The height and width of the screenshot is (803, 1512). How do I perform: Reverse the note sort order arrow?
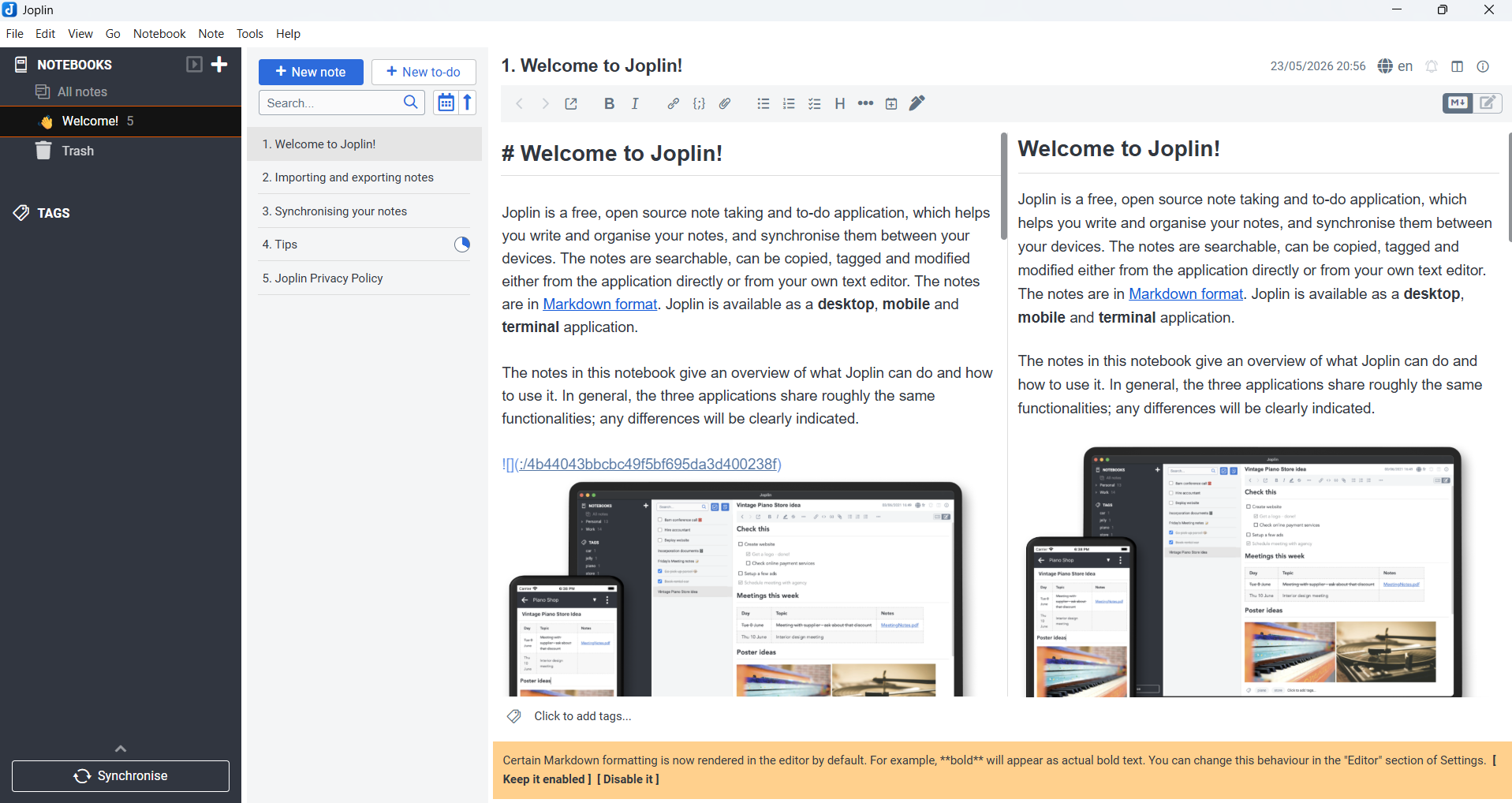pyautogui.click(x=468, y=103)
